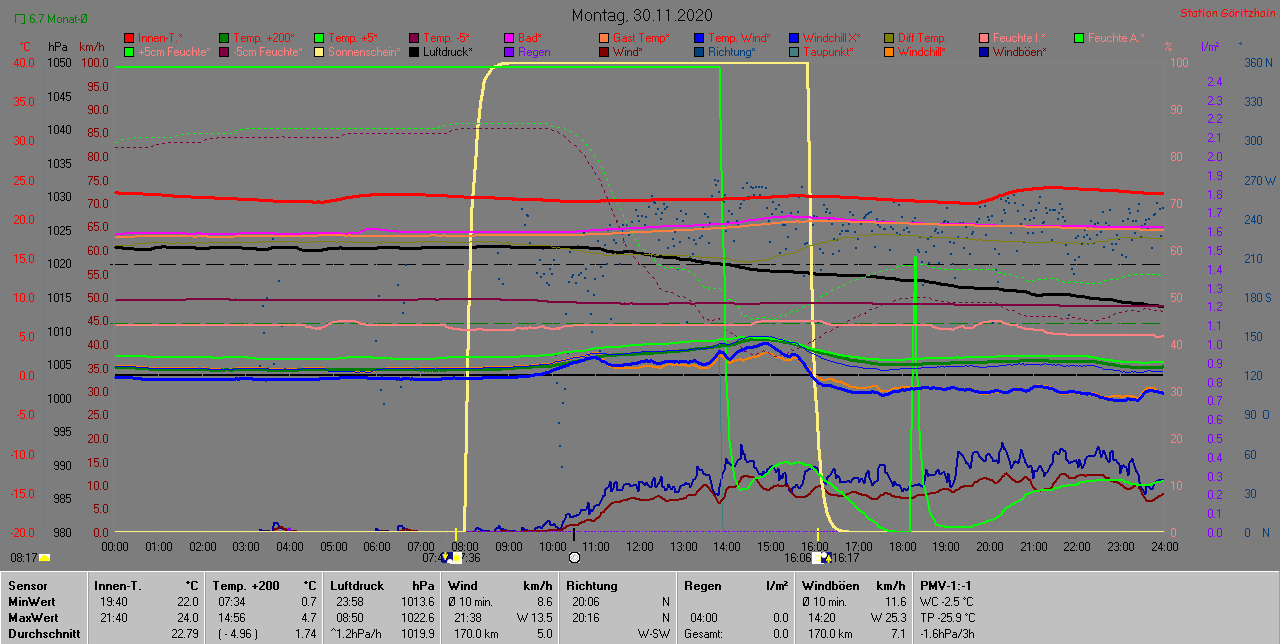Screen dimensions: 1280x644
Task: Toggle the 6.7 Monat-Ø checkbox
Action: tap(20, 18)
